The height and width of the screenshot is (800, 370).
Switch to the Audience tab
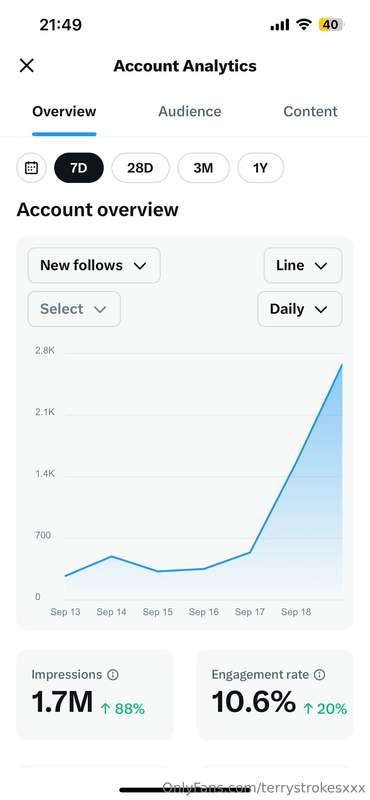coord(190,111)
